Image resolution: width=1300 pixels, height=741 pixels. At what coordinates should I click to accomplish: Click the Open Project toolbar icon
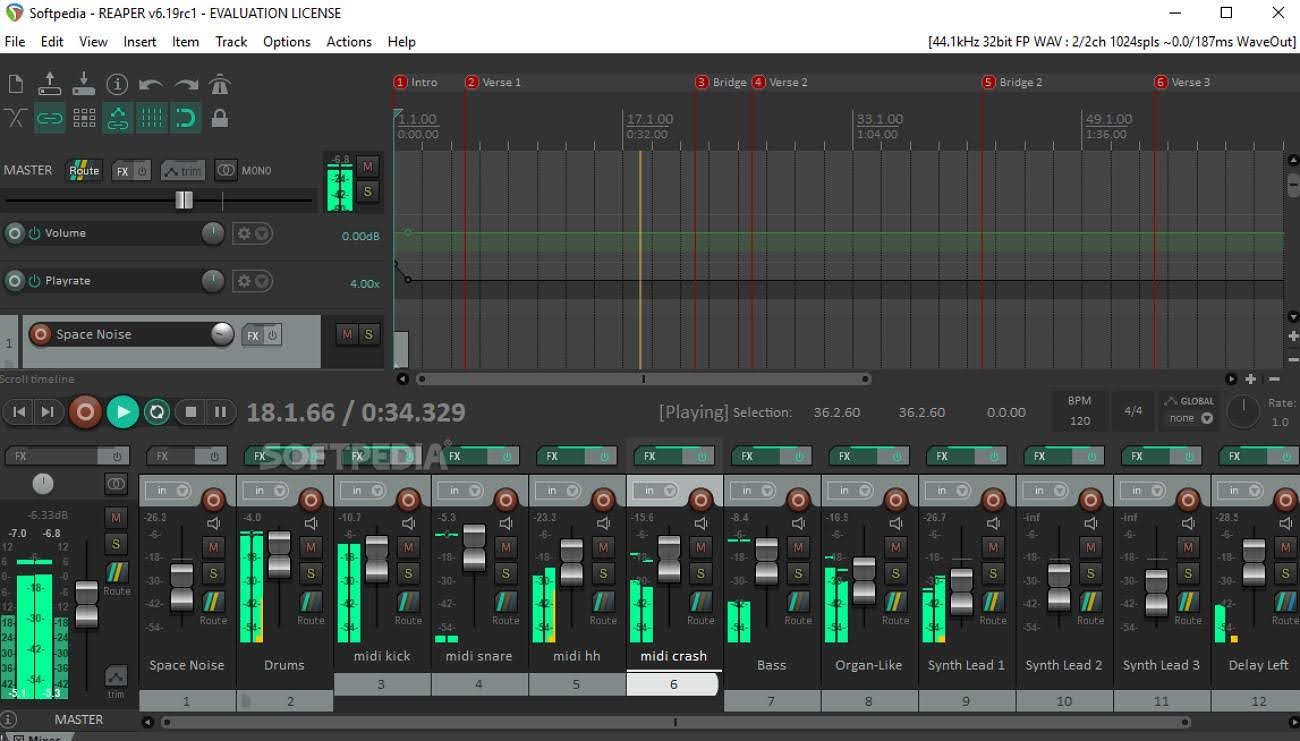[x=49, y=84]
